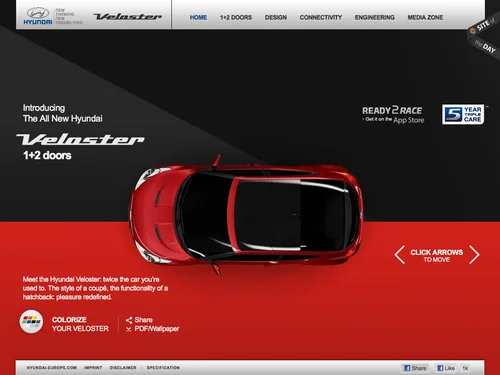
Task: Click the Facebook like count 1k
Action: click(465, 368)
